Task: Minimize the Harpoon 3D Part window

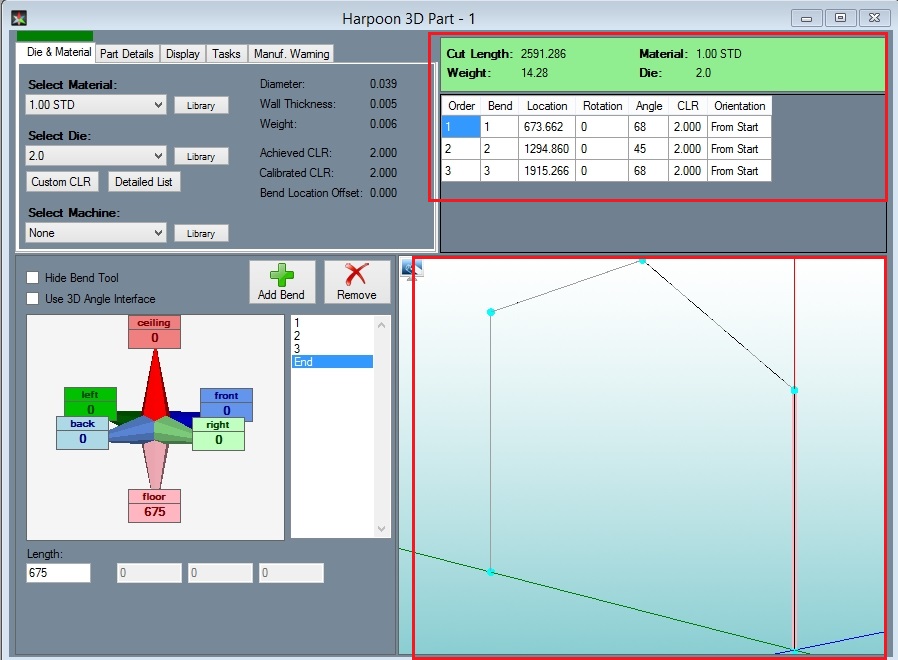Action: (806, 18)
